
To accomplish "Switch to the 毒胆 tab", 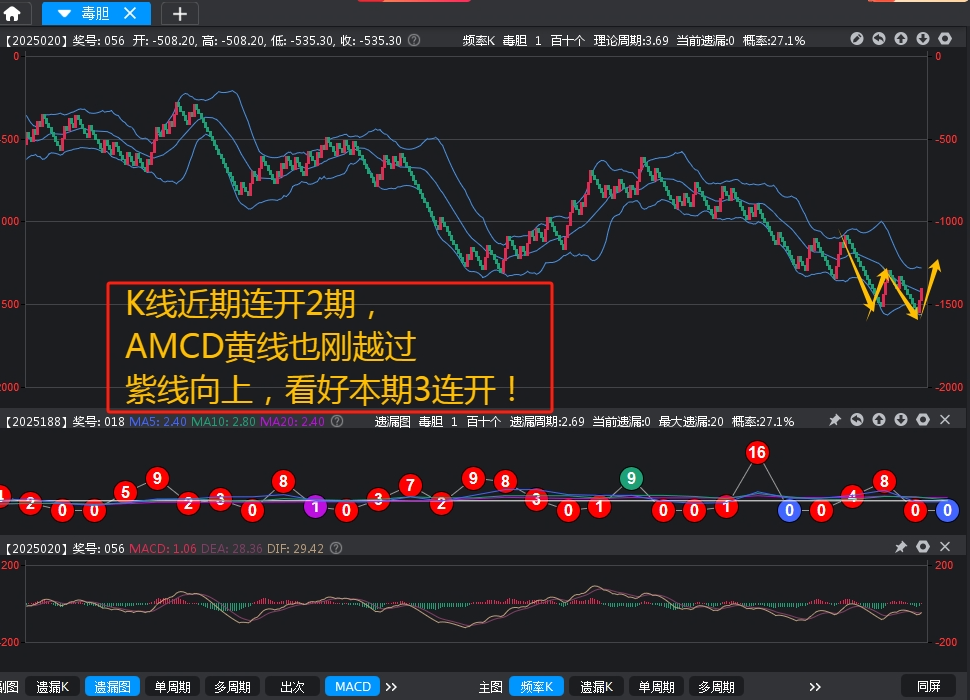I will [95, 13].
